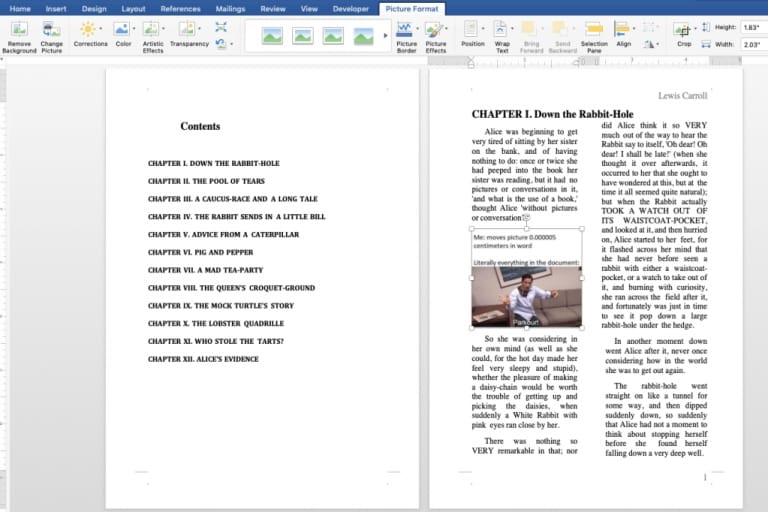The image size is (768, 512).
Task: Open the Transparency dropdown arrow
Action: (199, 28)
